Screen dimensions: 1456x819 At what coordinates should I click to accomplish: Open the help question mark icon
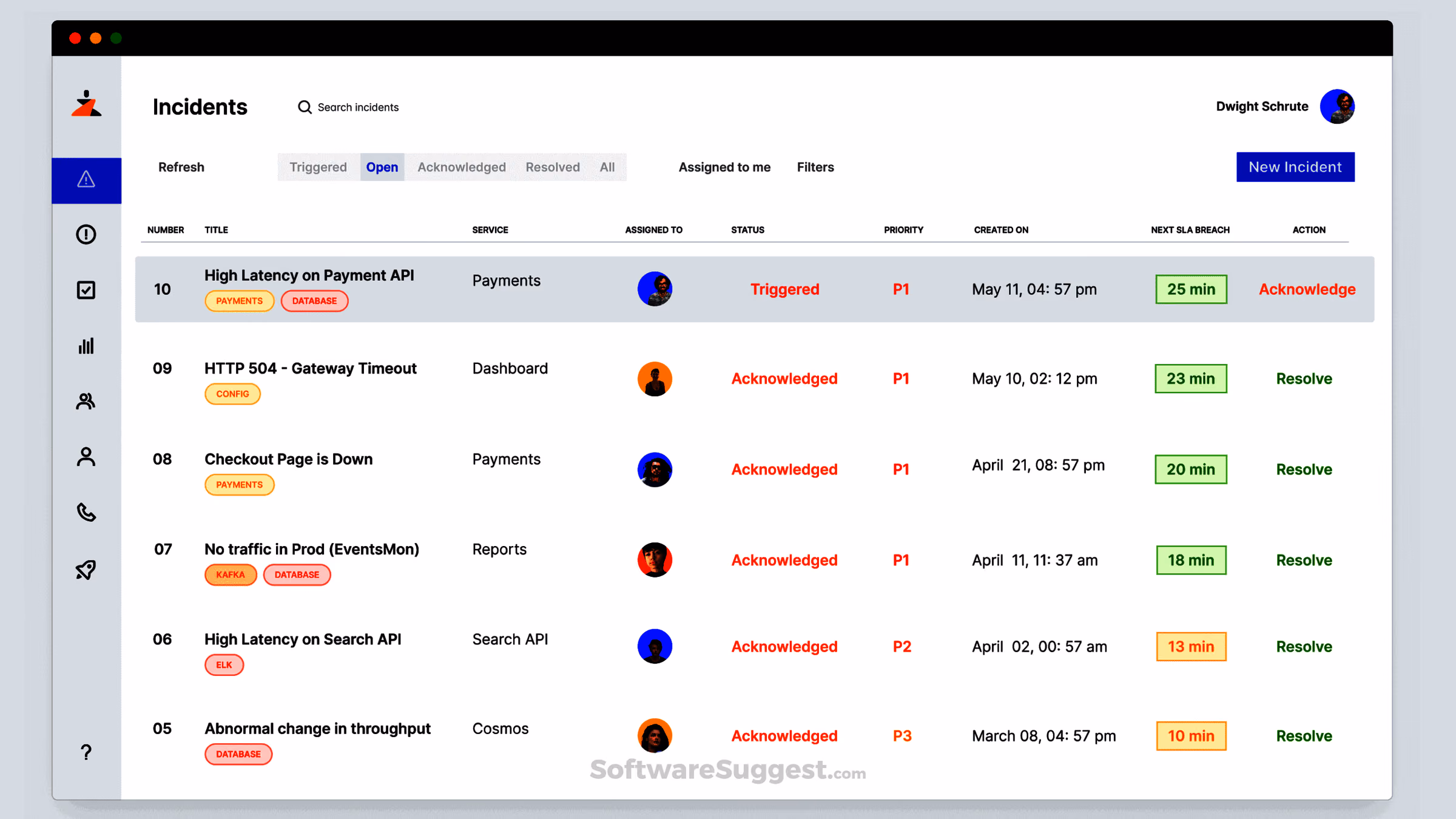pos(86,752)
